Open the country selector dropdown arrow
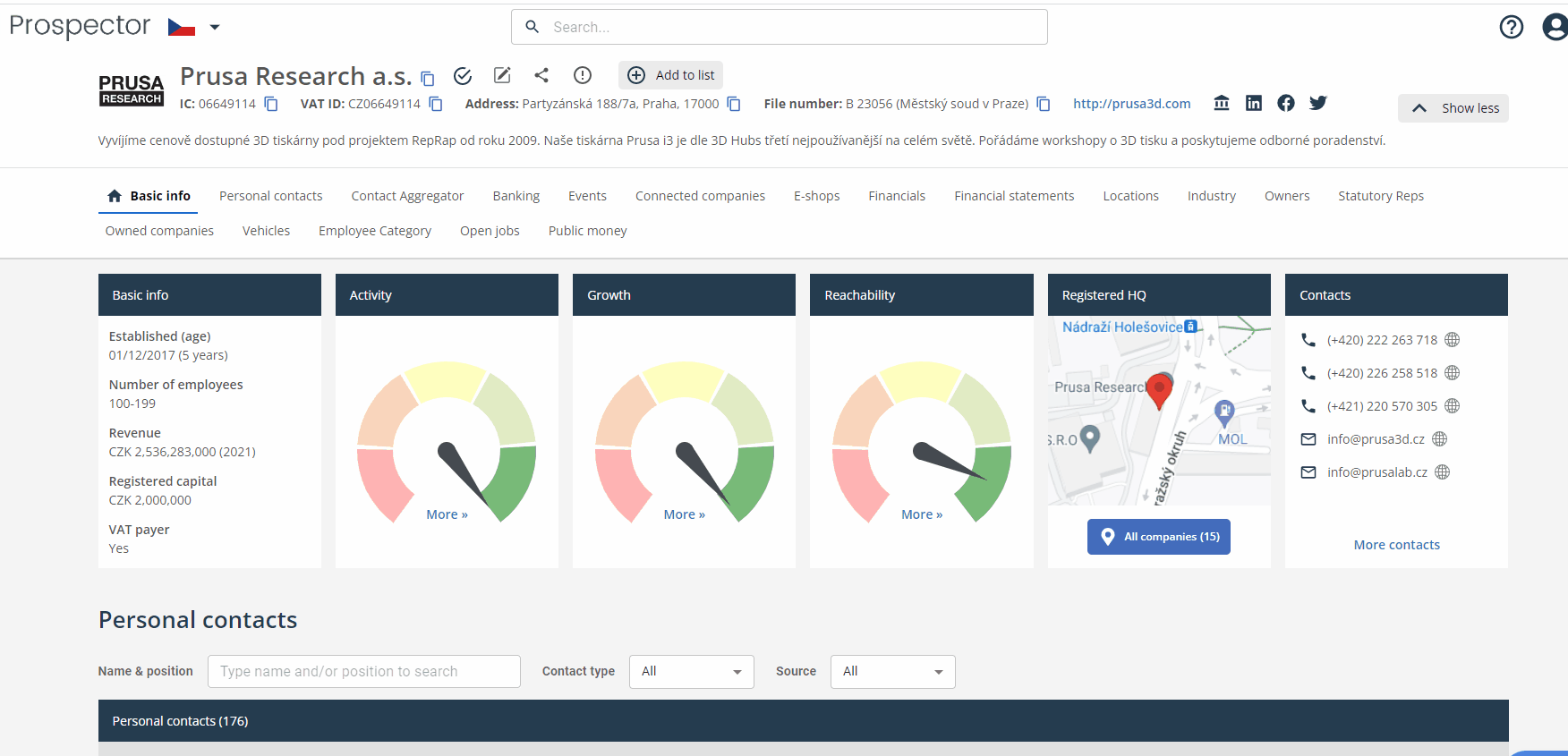The width and height of the screenshot is (1568, 756). 215,28
